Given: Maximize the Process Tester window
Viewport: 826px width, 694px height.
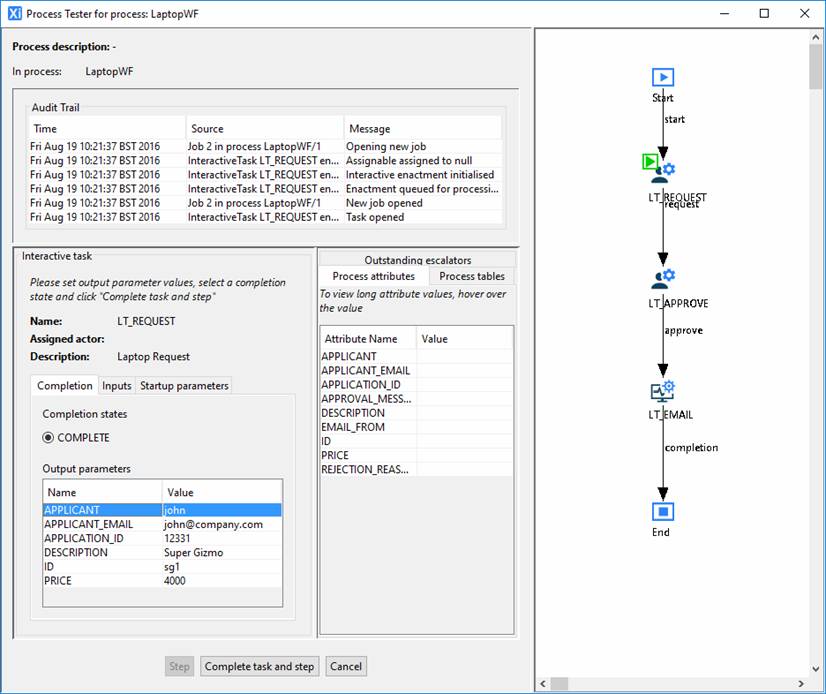Looking at the screenshot, I should [765, 14].
